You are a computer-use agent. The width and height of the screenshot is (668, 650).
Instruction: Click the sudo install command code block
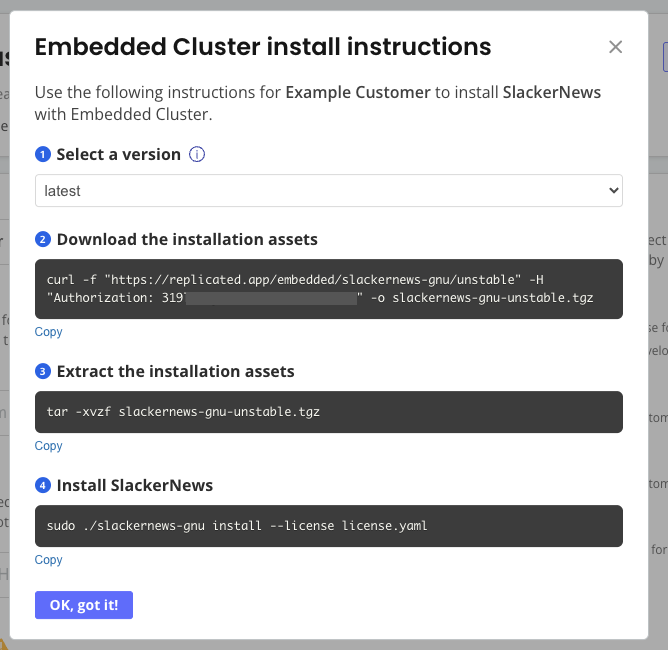point(328,525)
